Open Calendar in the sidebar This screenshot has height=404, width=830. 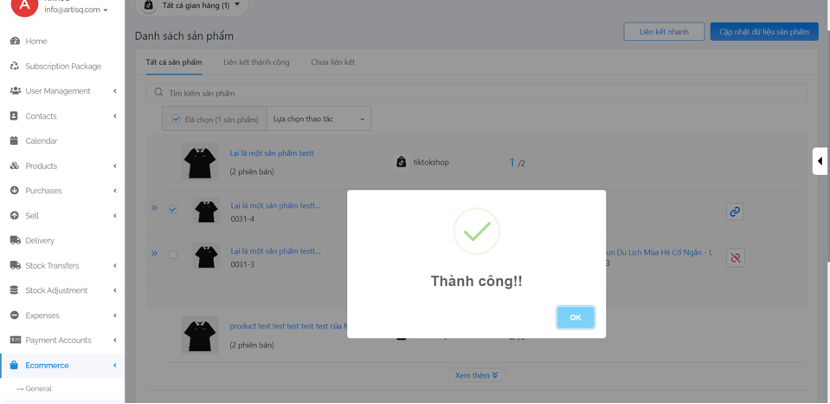[41, 141]
